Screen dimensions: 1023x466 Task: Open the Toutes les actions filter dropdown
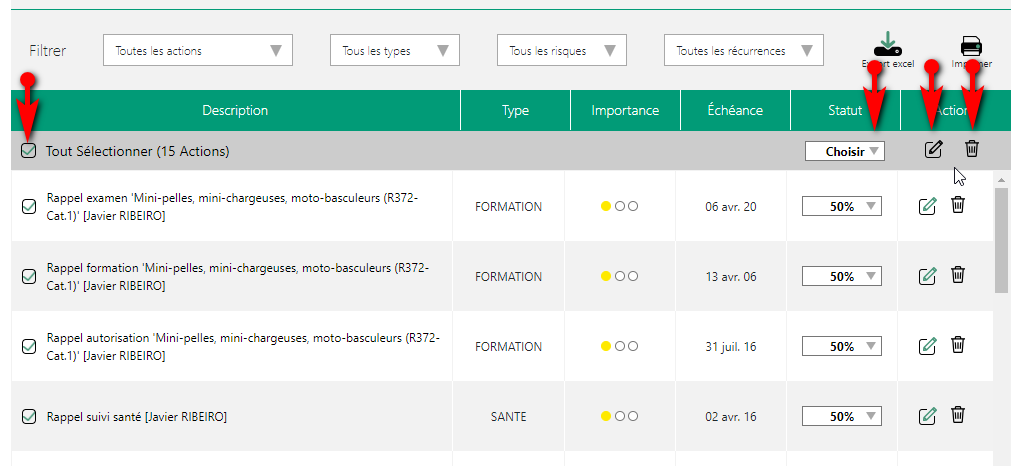(x=198, y=50)
